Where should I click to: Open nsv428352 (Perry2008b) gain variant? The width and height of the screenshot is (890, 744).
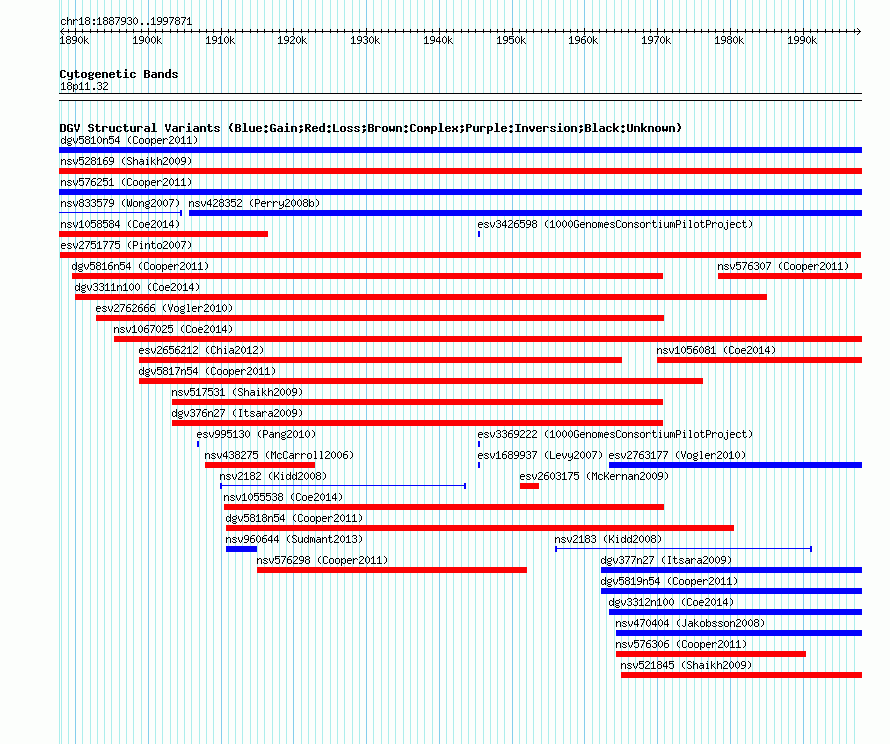coord(254,203)
